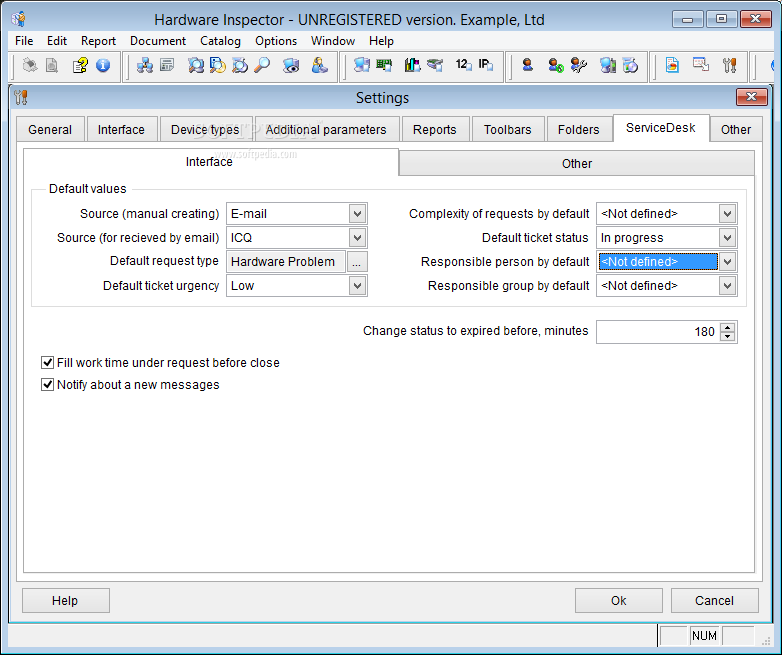Click the printer icon in the toolbar
This screenshot has height=655, width=782.
tap(30, 65)
